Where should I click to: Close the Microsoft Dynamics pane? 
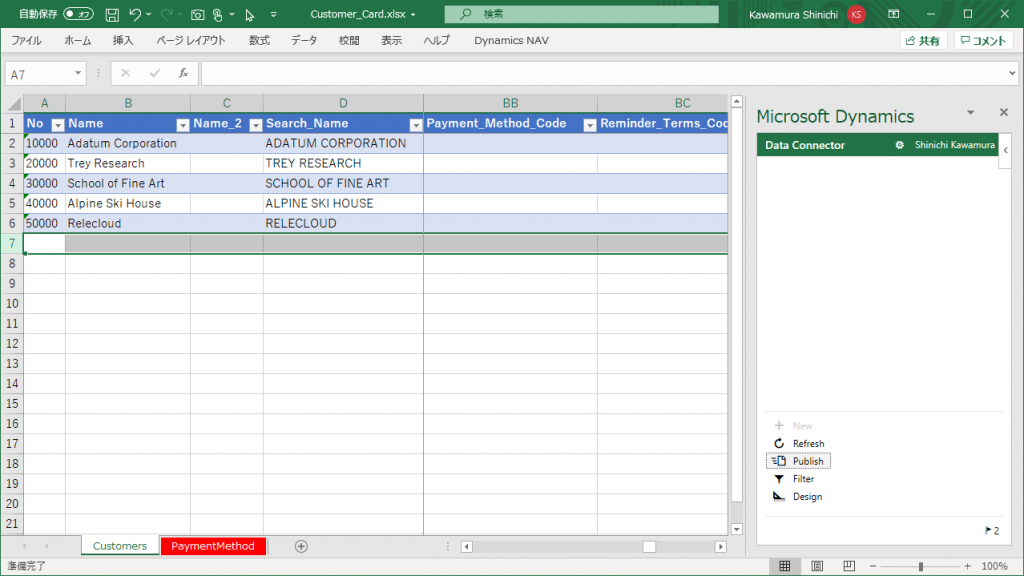pos(1004,112)
